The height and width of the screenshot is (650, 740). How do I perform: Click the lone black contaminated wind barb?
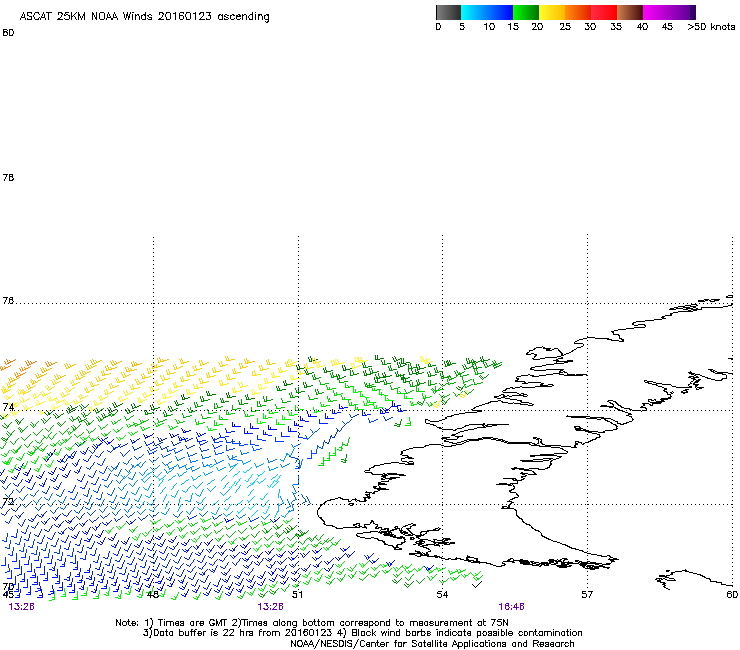tap(477, 584)
